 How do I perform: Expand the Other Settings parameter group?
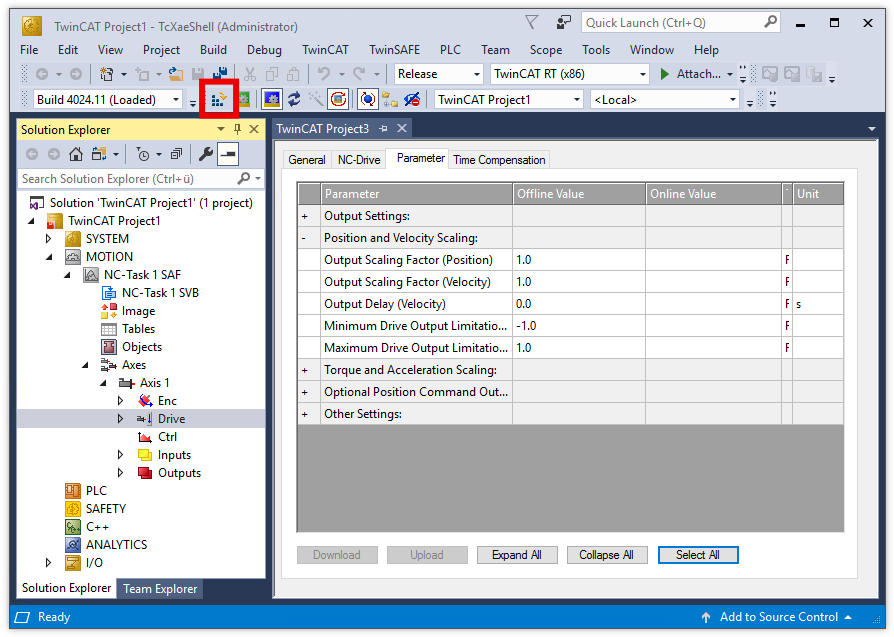(304, 415)
